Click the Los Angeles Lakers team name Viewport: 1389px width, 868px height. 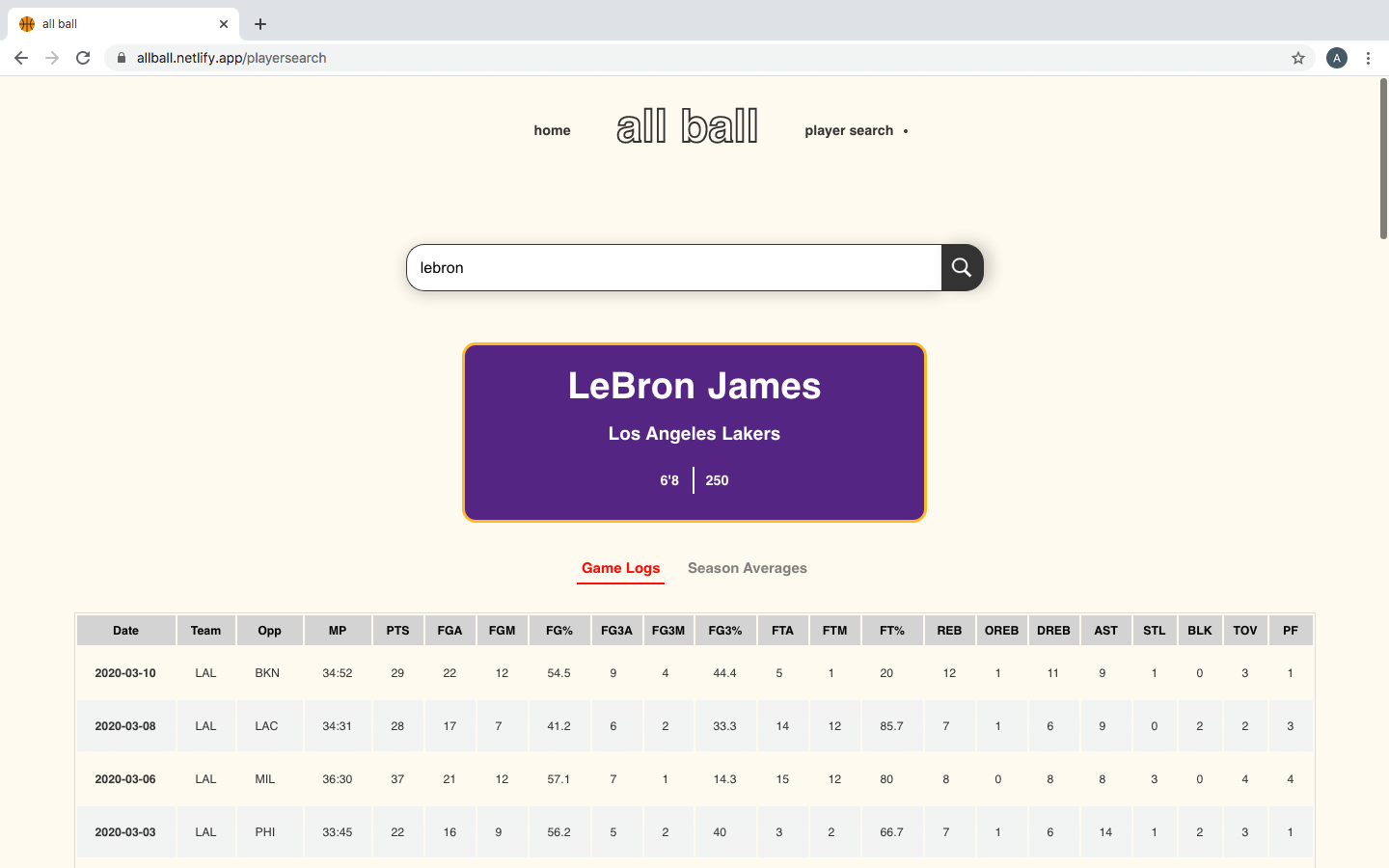pos(694,434)
